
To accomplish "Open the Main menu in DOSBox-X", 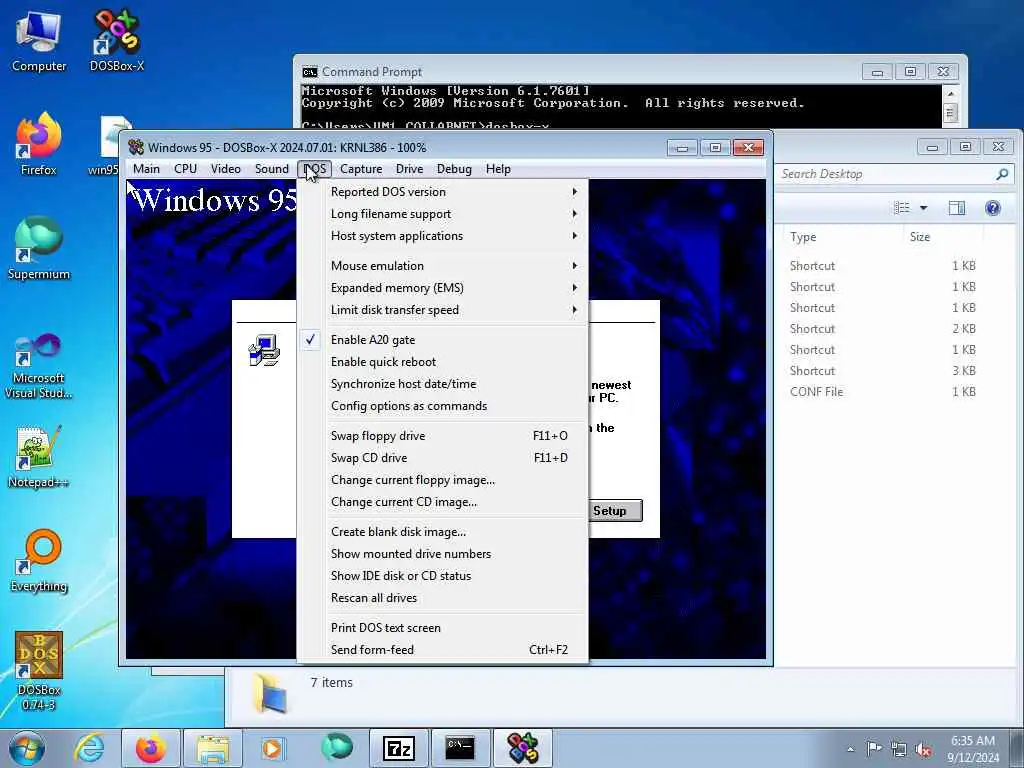I will pyautogui.click(x=146, y=169).
